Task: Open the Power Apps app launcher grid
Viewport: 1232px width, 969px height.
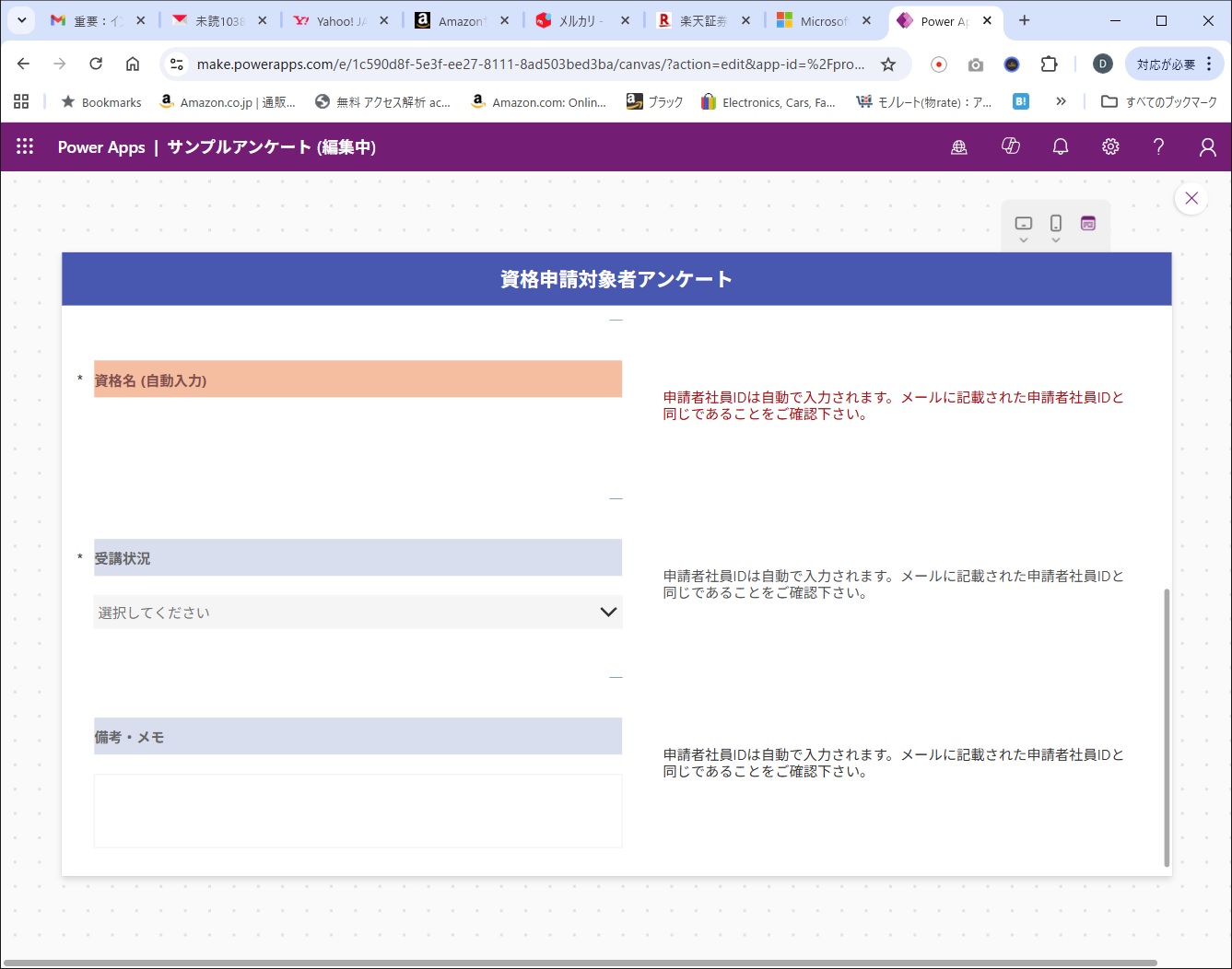Action: tap(25, 146)
